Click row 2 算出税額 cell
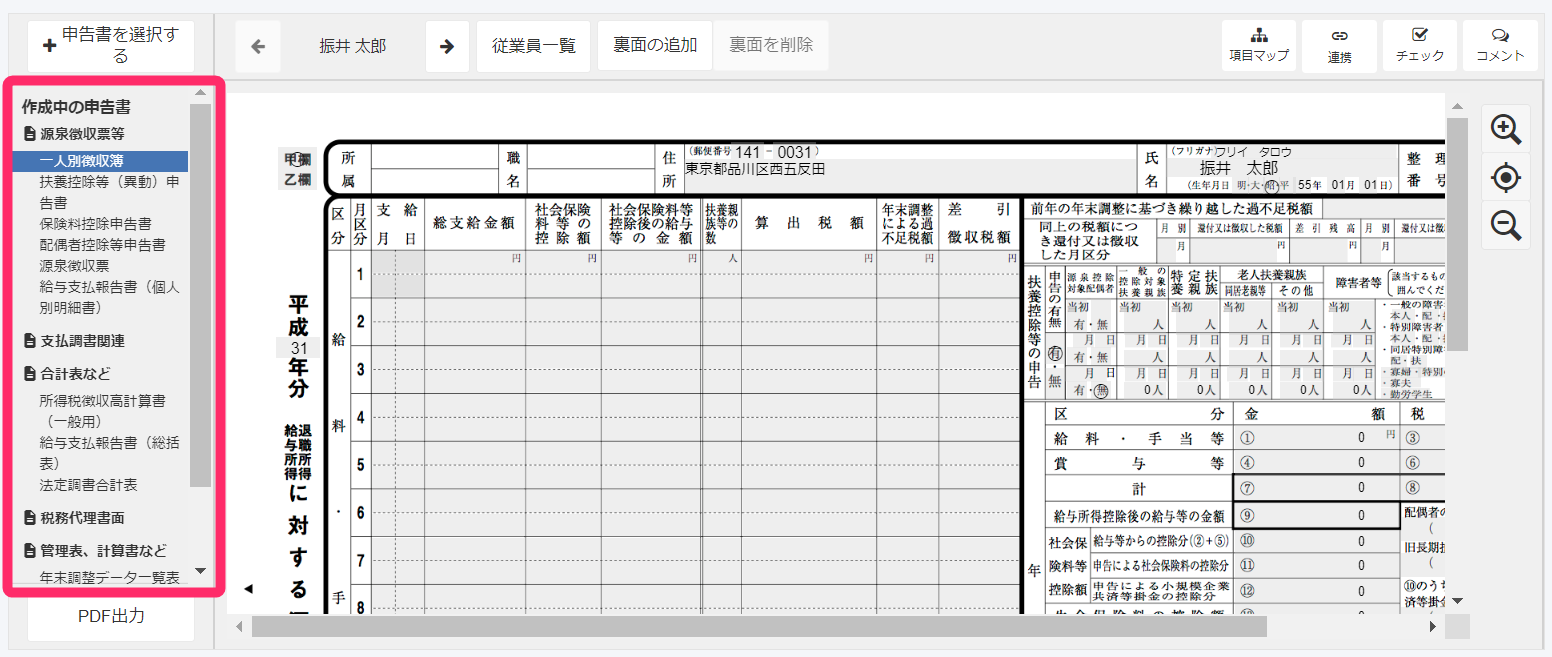The image size is (1552, 657). [x=809, y=322]
